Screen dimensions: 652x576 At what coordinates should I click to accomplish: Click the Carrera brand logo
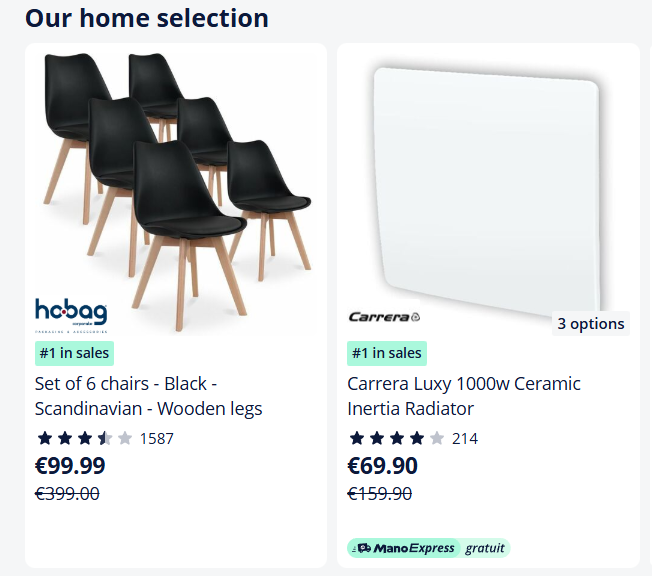pyautogui.click(x=384, y=317)
